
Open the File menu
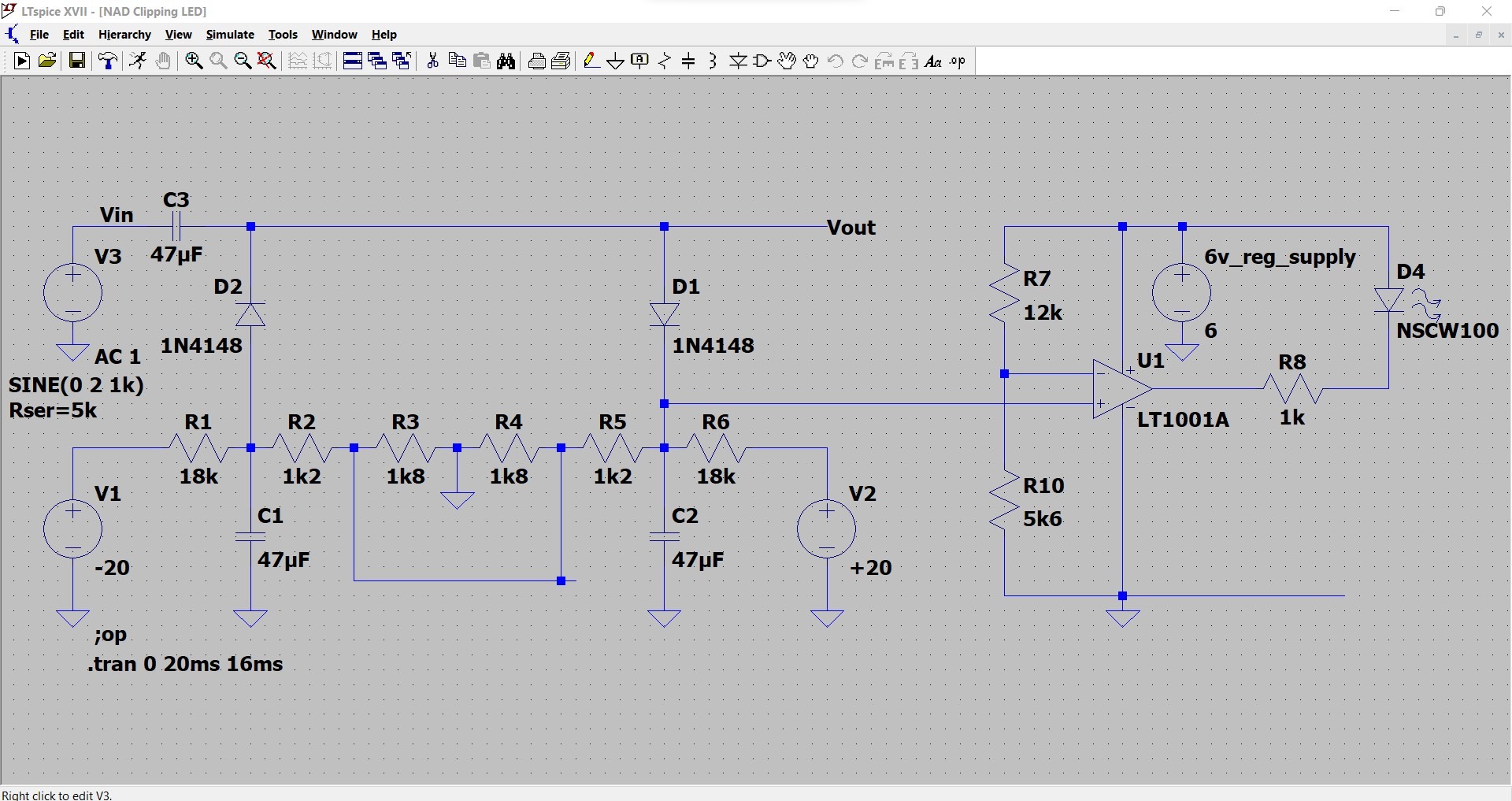coord(39,35)
